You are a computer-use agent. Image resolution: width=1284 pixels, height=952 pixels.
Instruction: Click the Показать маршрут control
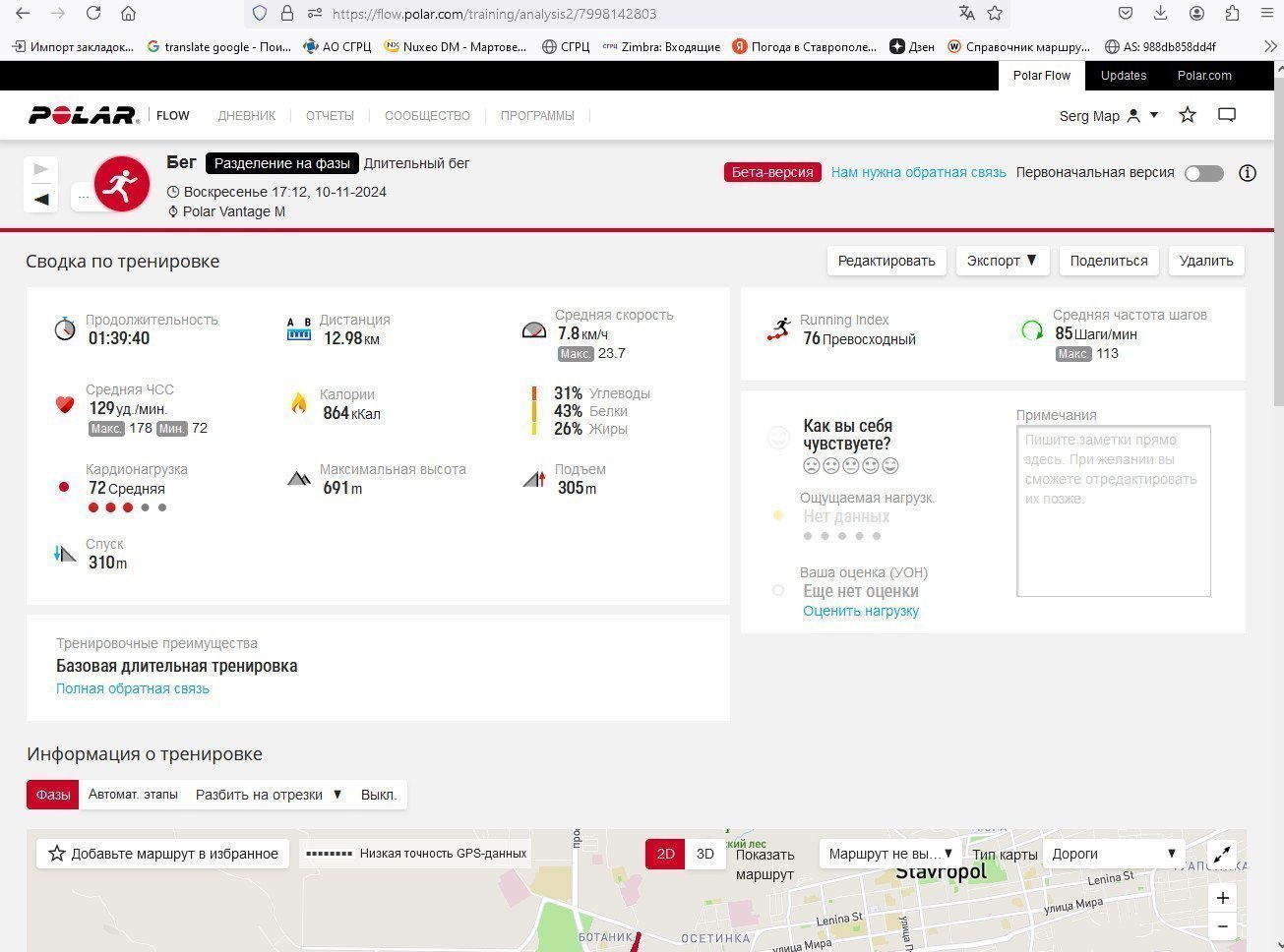coord(764,863)
